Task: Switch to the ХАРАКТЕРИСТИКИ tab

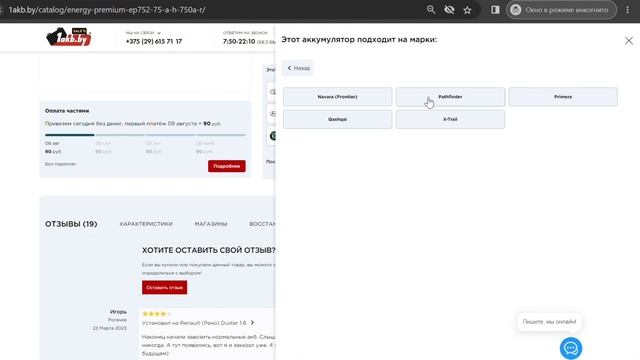Action: pyautogui.click(x=146, y=224)
